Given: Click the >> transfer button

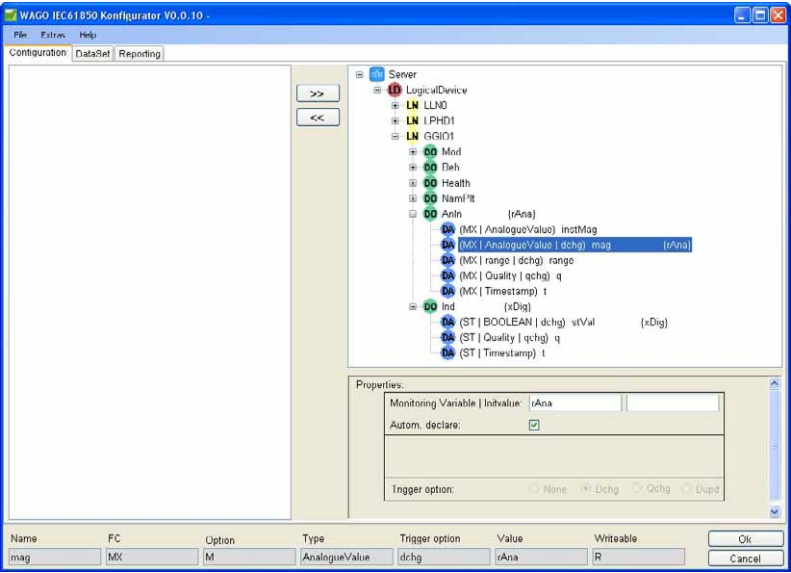Looking at the screenshot, I should 317,93.
